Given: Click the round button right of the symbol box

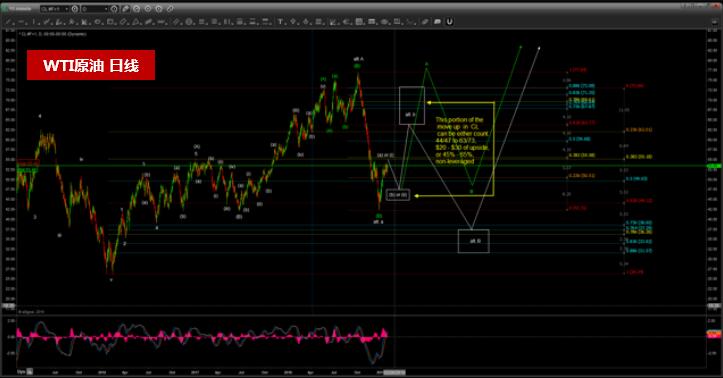Looking at the screenshot, I should coord(75,9).
